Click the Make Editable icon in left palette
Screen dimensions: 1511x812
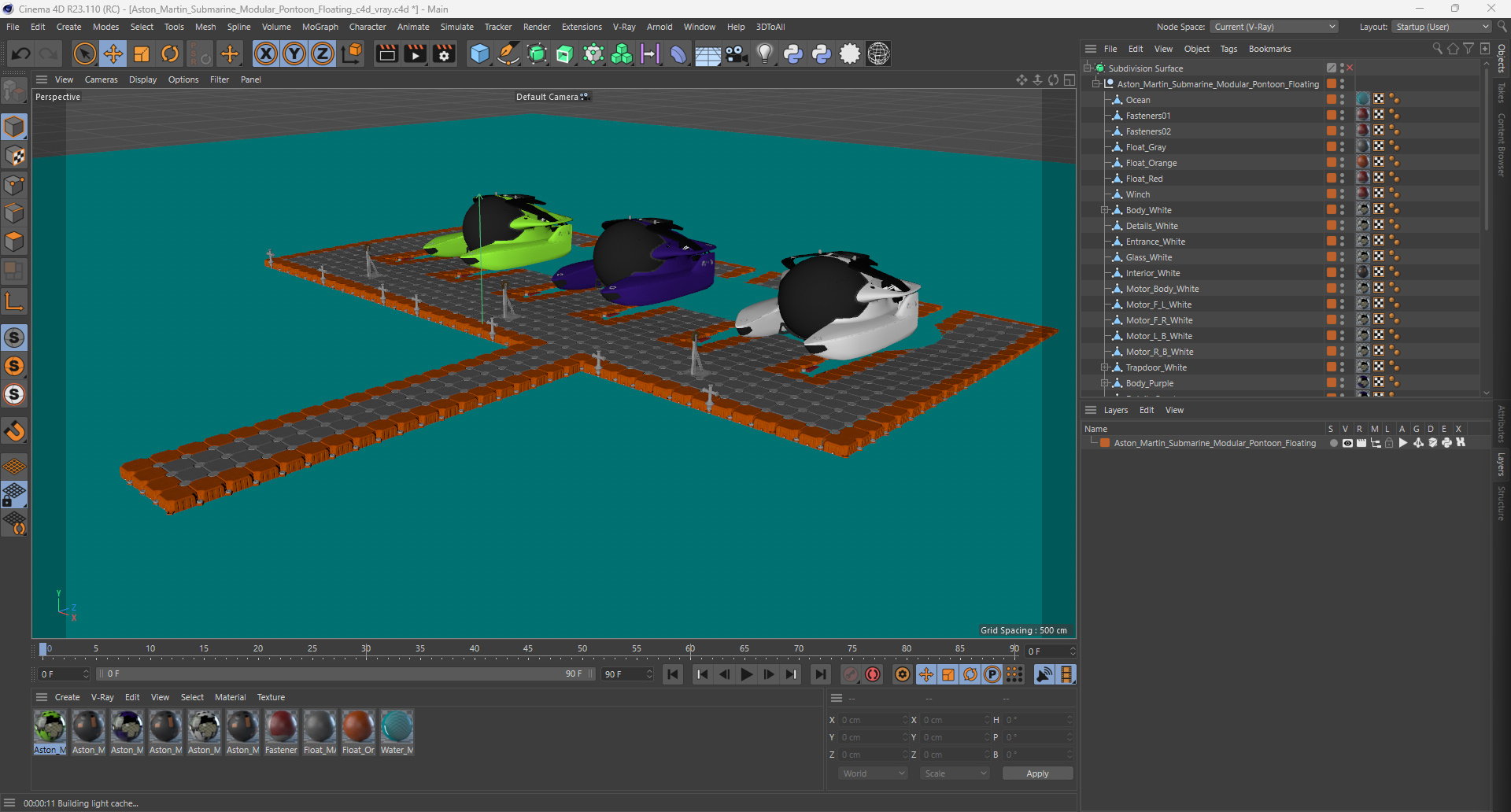point(14,92)
